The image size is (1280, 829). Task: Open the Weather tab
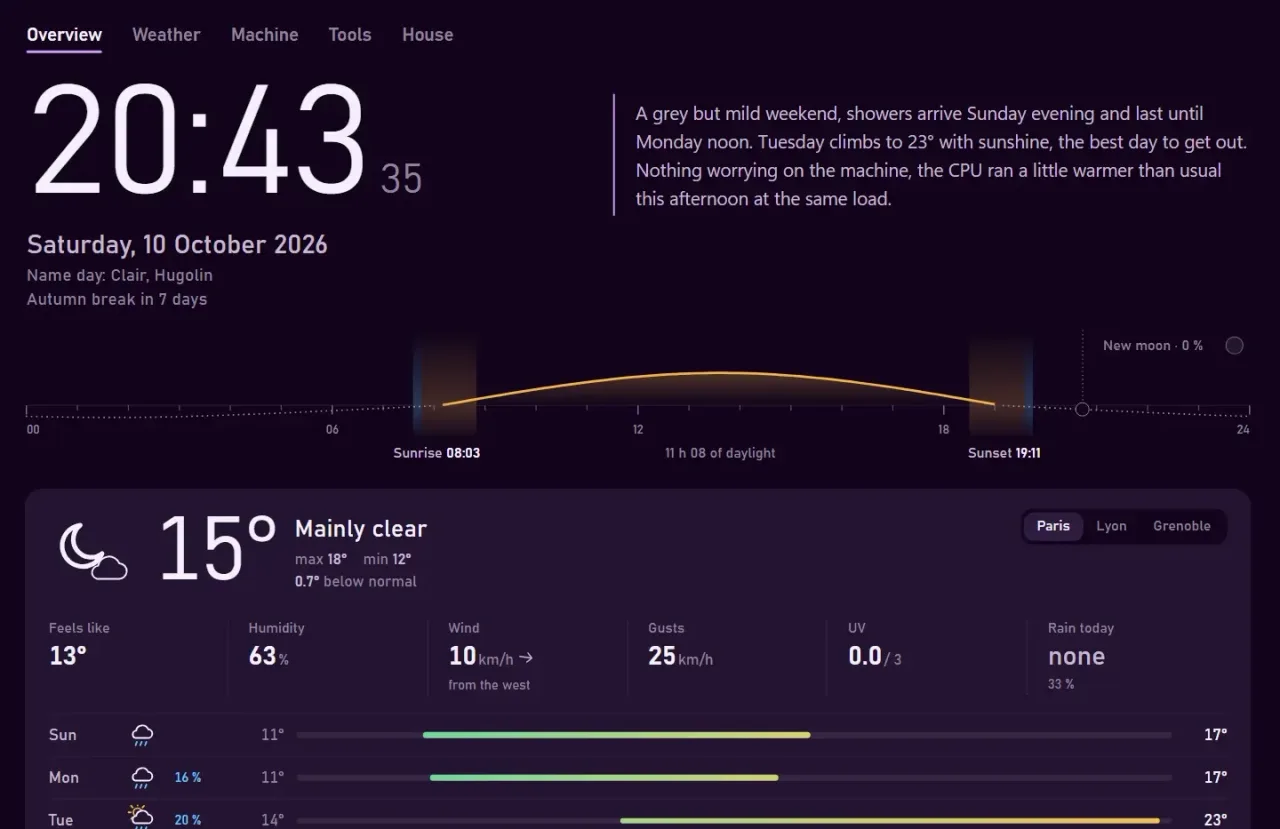[166, 35]
